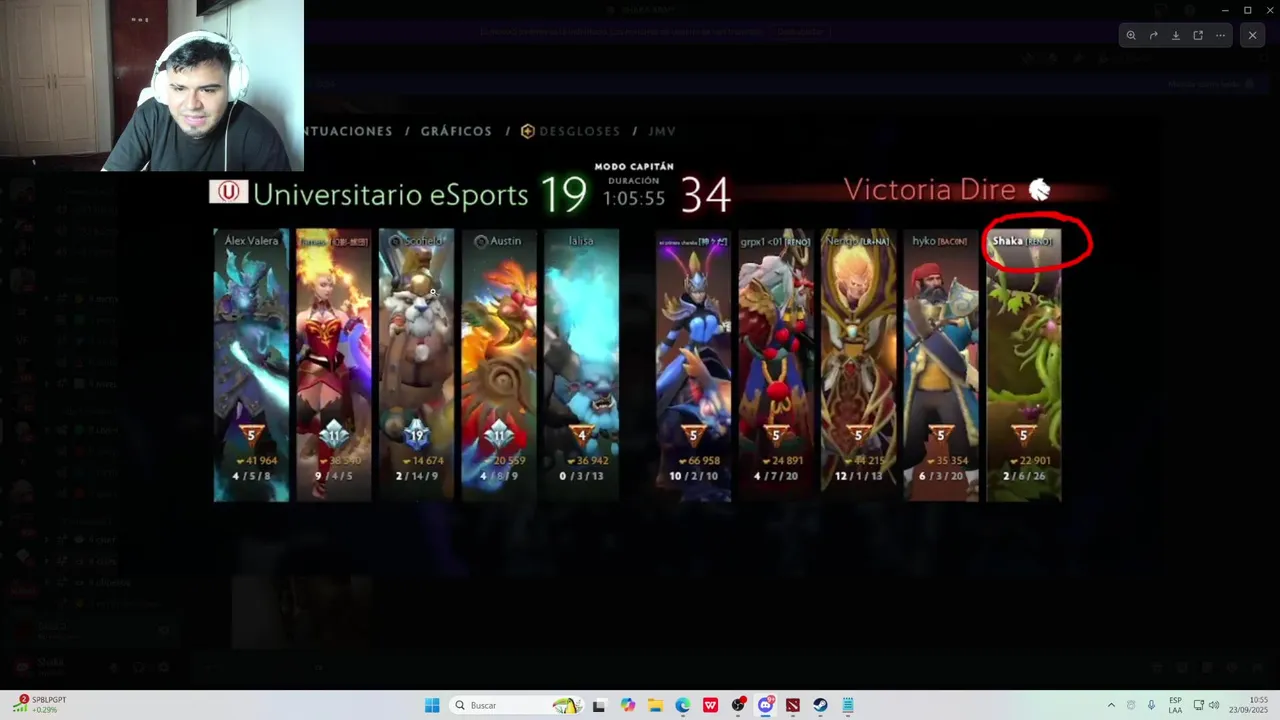
Task: Click the Victoria Dire result text
Action: point(929,190)
